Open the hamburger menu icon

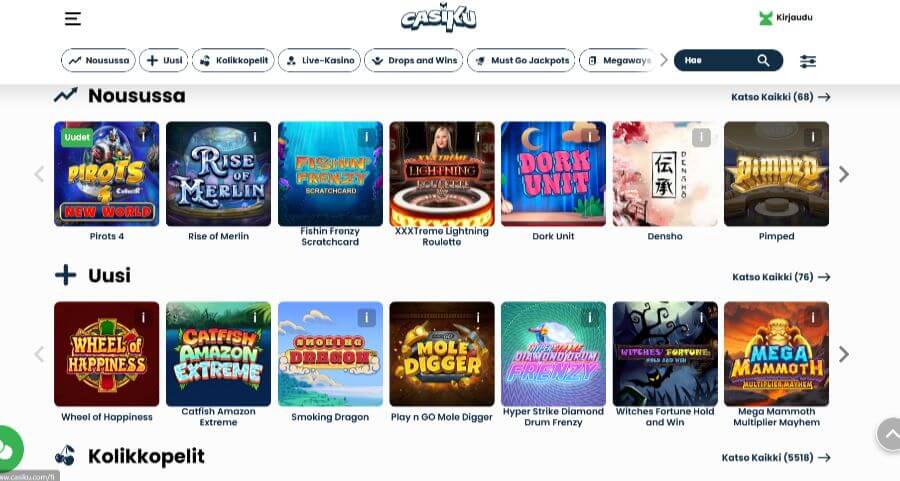coord(72,19)
